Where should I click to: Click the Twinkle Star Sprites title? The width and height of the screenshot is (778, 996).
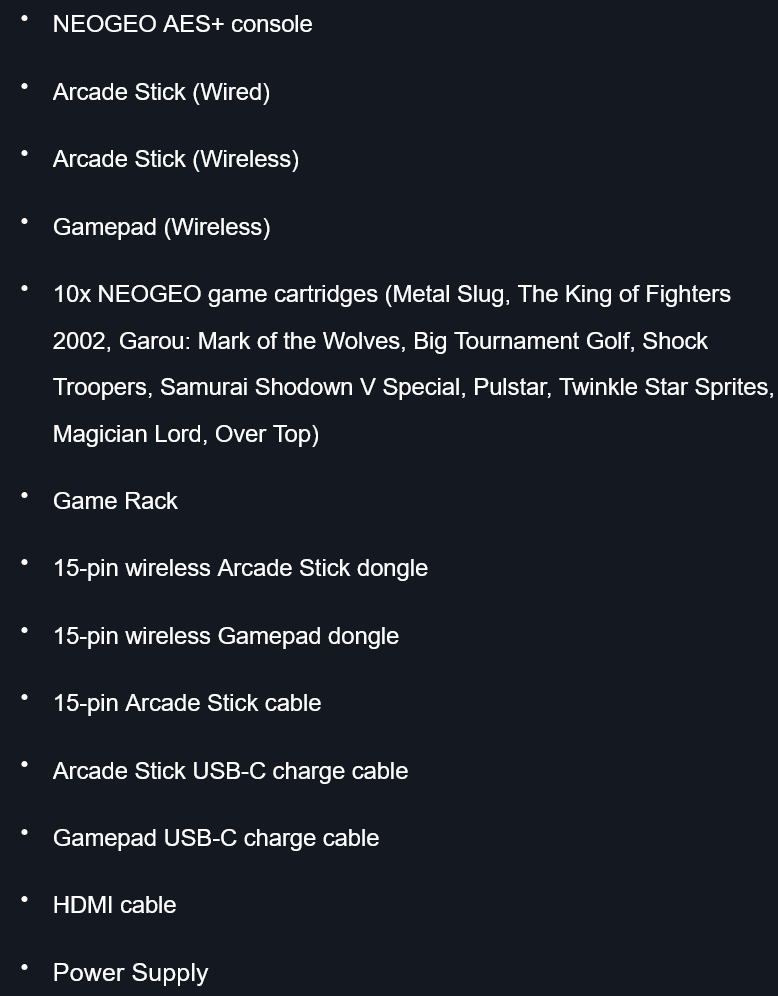664,387
